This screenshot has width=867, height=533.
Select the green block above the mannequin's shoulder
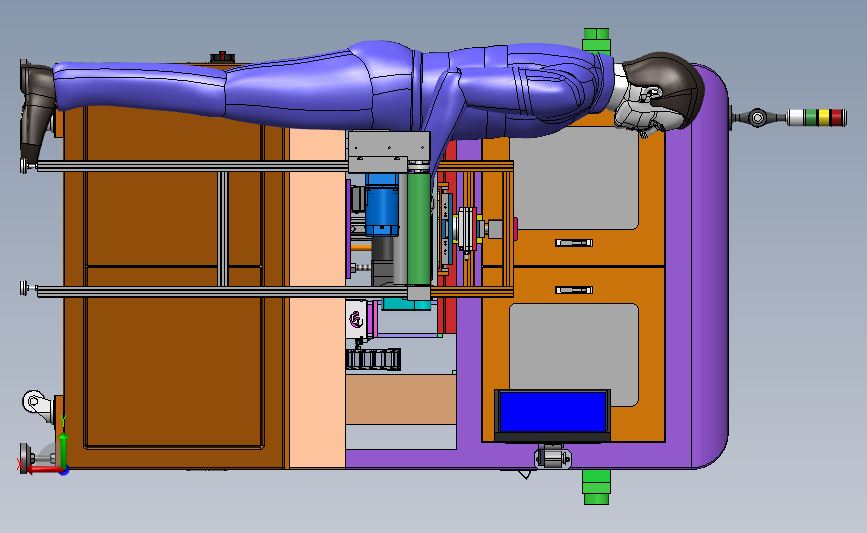coord(596,41)
